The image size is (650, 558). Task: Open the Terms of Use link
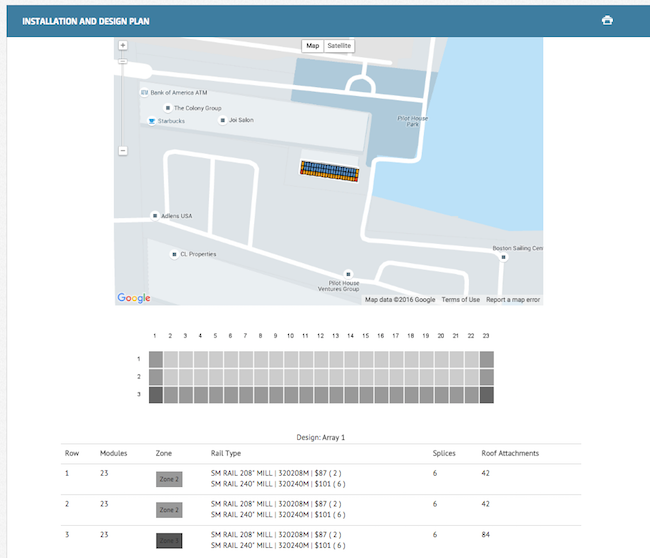coord(460,299)
